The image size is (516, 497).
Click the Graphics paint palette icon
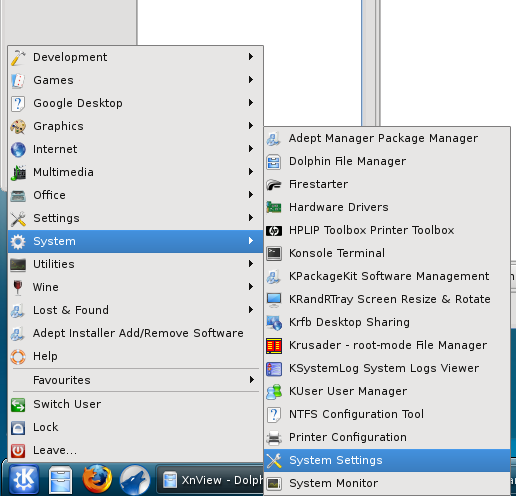[x=18, y=126]
